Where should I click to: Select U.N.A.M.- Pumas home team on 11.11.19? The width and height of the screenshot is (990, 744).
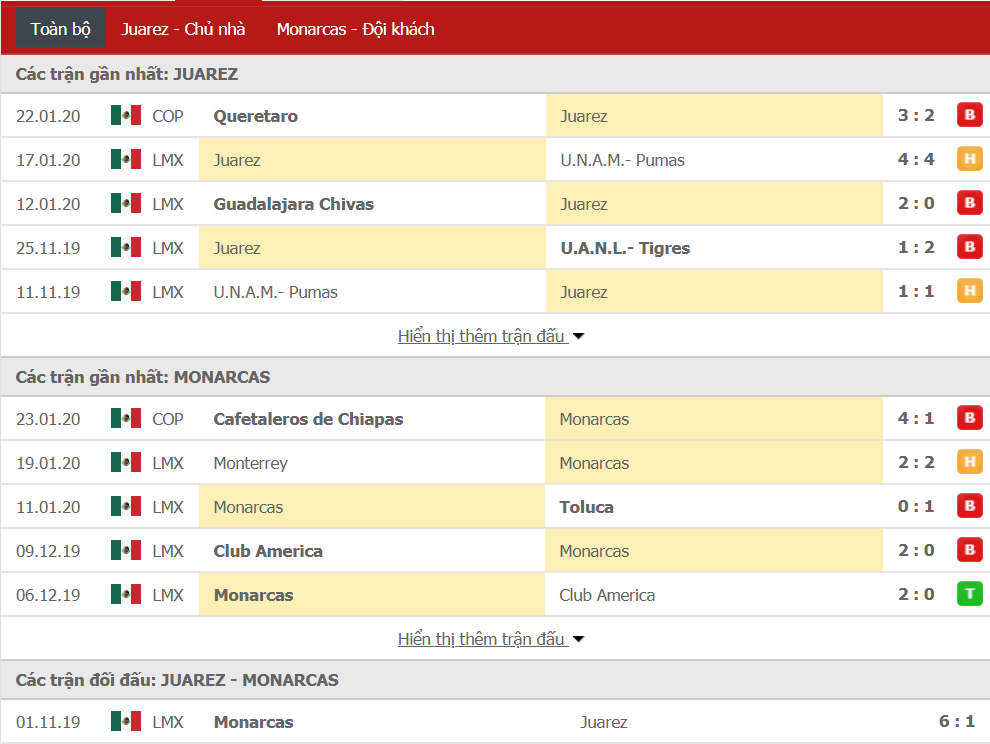click(x=275, y=292)
